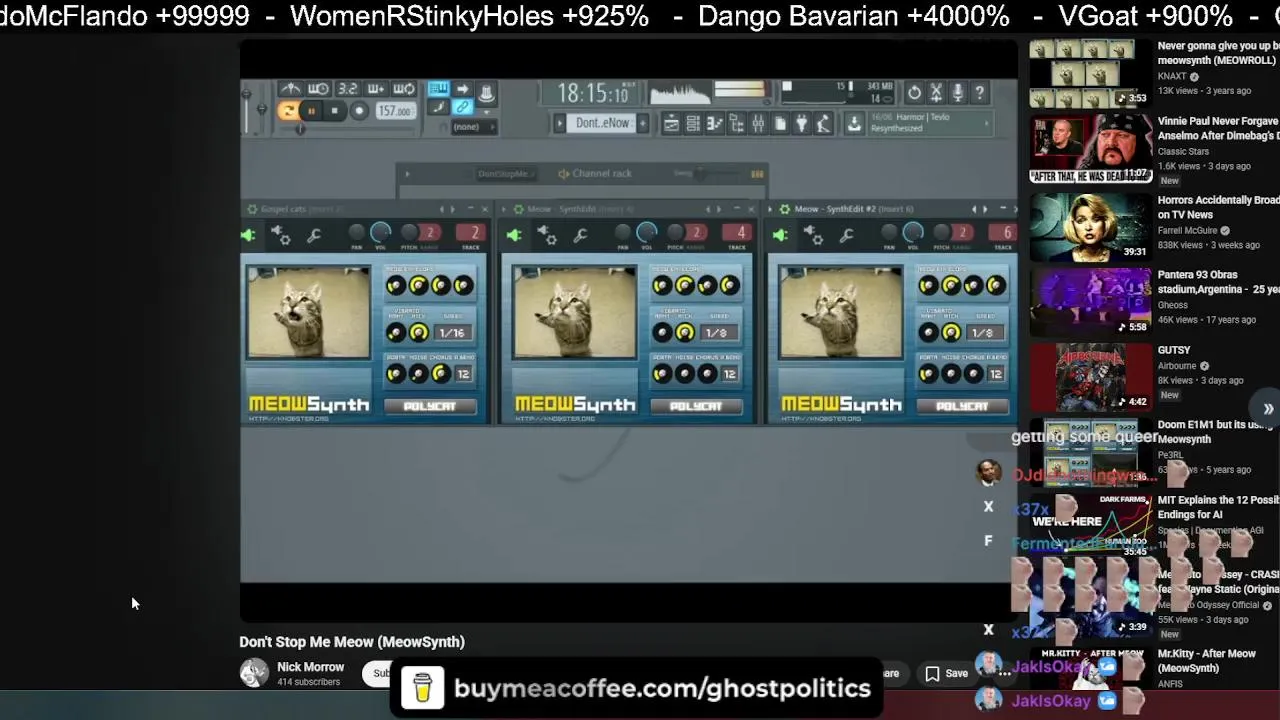Image resolution: width=1280 pixels, height=720 pixels.
Task: Switch pattern/song mode toggle button
Action: (287, 111)
